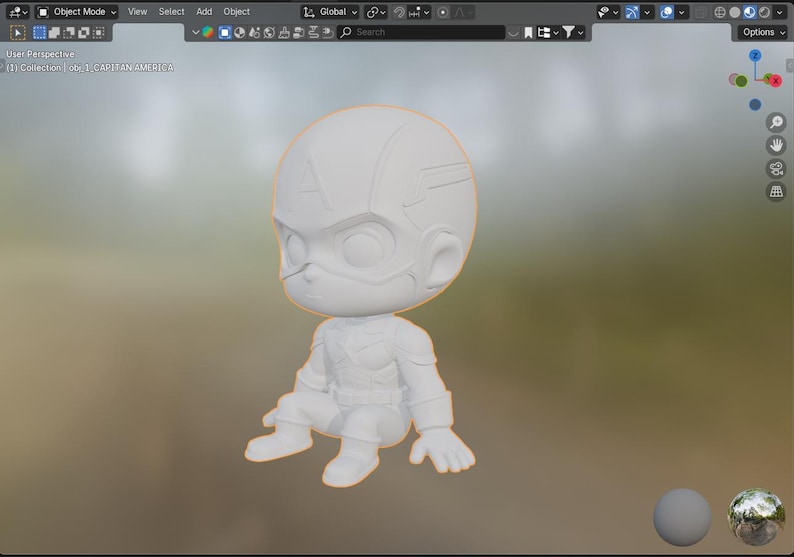Open the snapping options dropdown
The height and width of the screenshot is (557, 794).
click(419, 12)
